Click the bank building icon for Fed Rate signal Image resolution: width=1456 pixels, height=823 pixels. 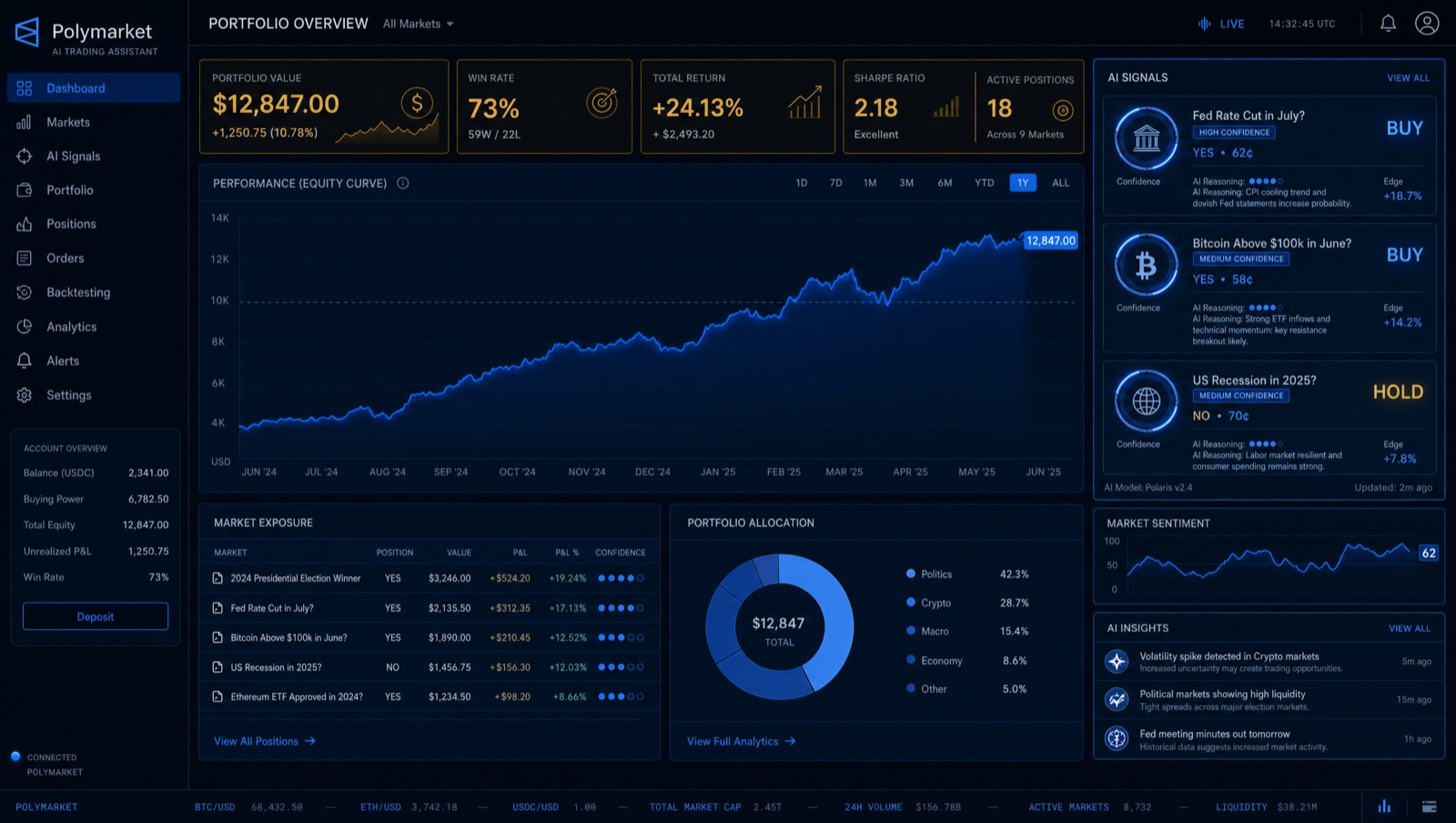coord(1147,138)
